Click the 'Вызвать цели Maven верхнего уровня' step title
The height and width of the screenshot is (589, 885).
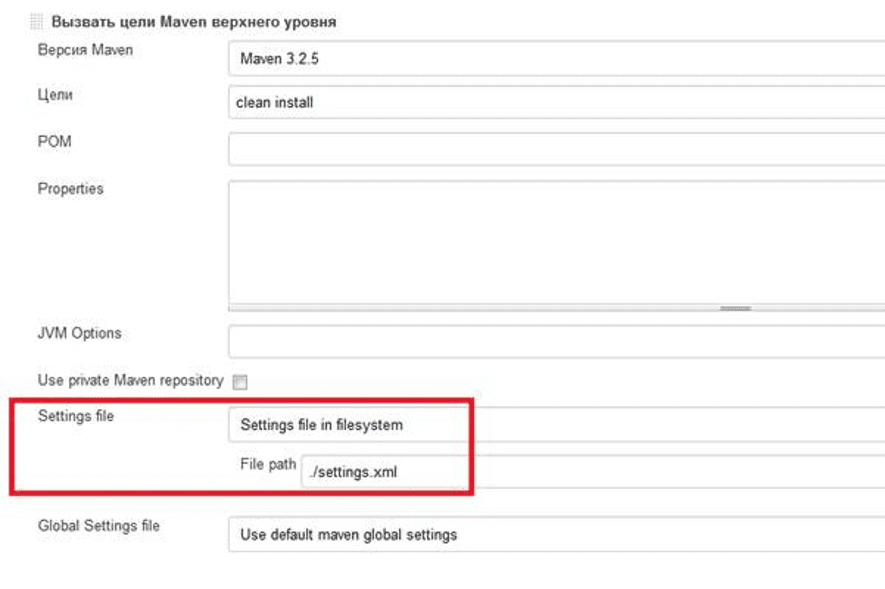point(193,22)
